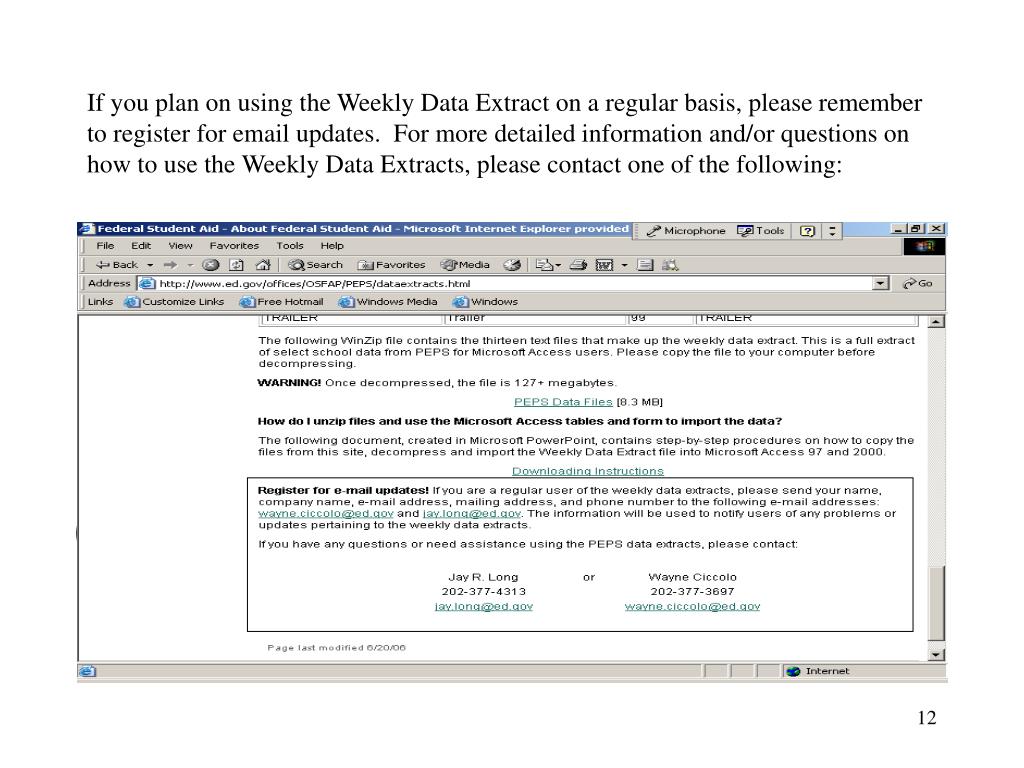1024x768 pixels.
Task: Open the Windows links bar shortcut
Action: pyautogui.click(x=485, y=302)
